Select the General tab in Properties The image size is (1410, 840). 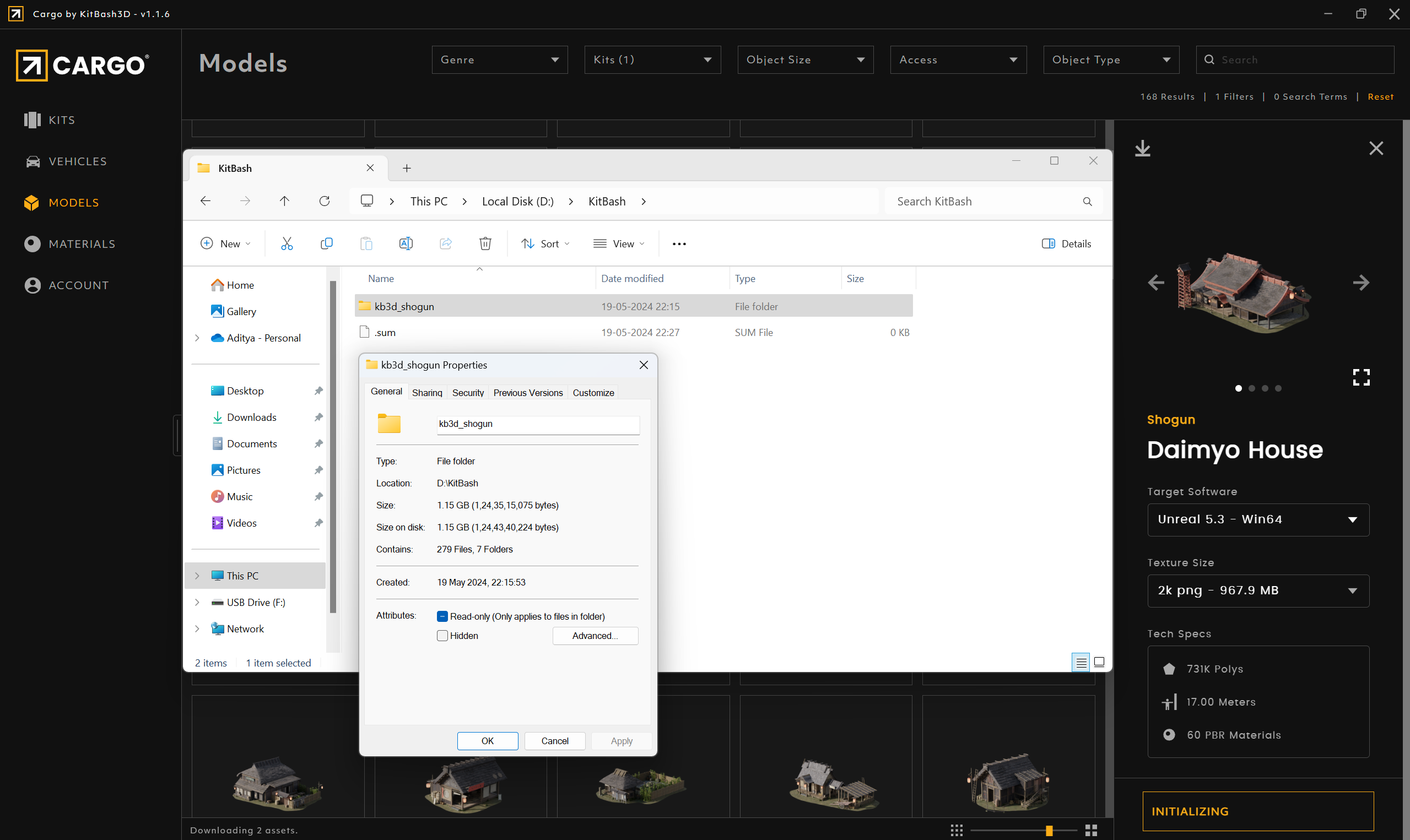tap(386, 392)
